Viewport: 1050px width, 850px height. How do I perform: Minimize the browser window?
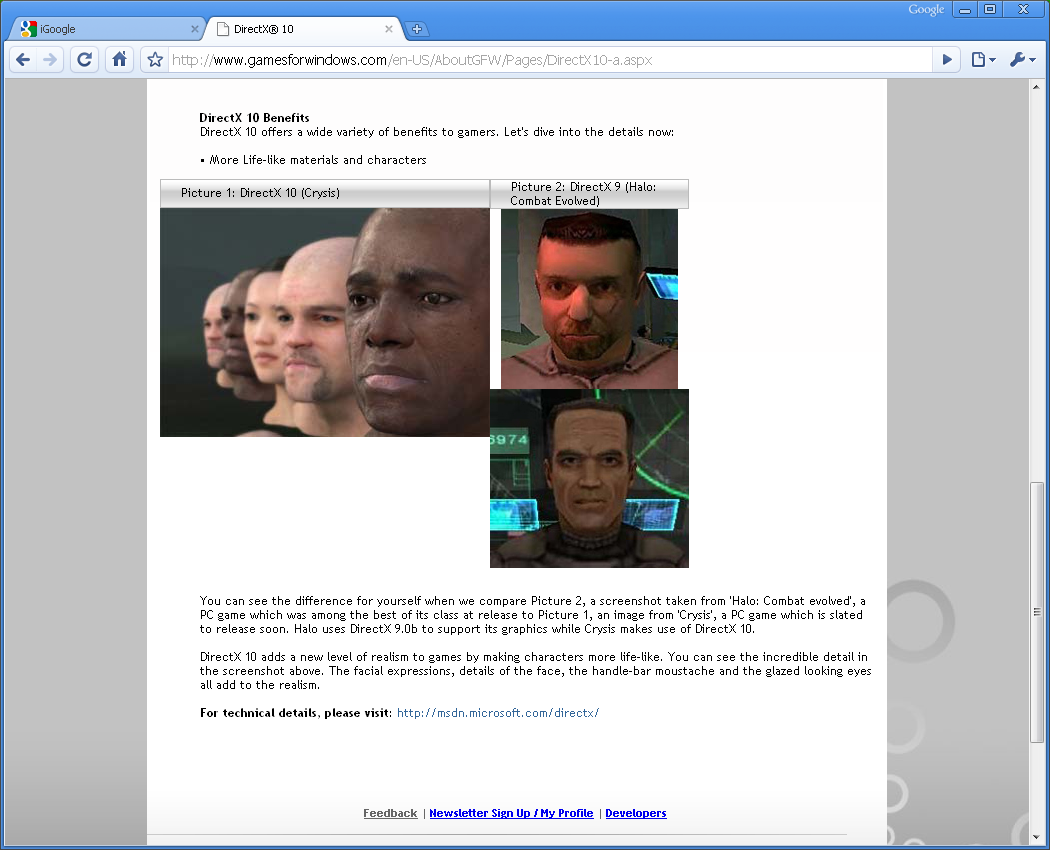(965, 9)
